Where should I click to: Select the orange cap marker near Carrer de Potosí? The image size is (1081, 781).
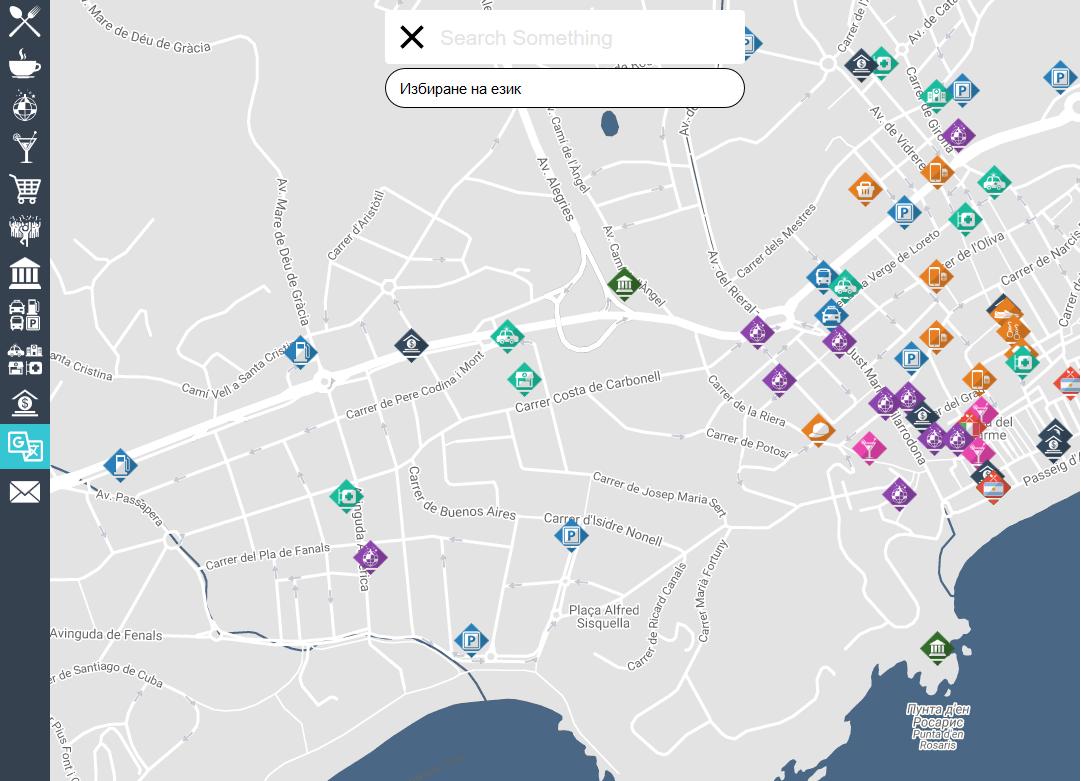(x=818, y=430)
